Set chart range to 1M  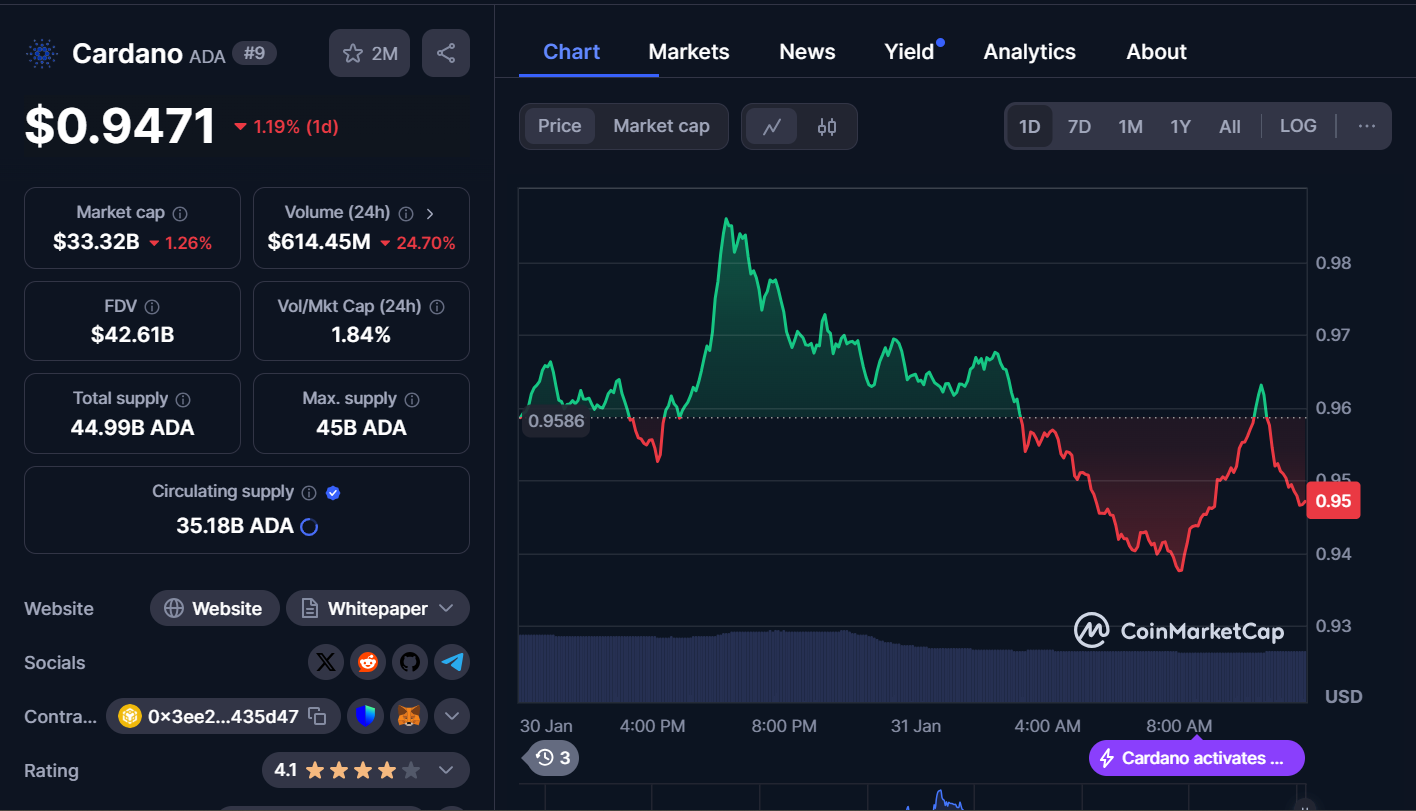[1131, 127]
